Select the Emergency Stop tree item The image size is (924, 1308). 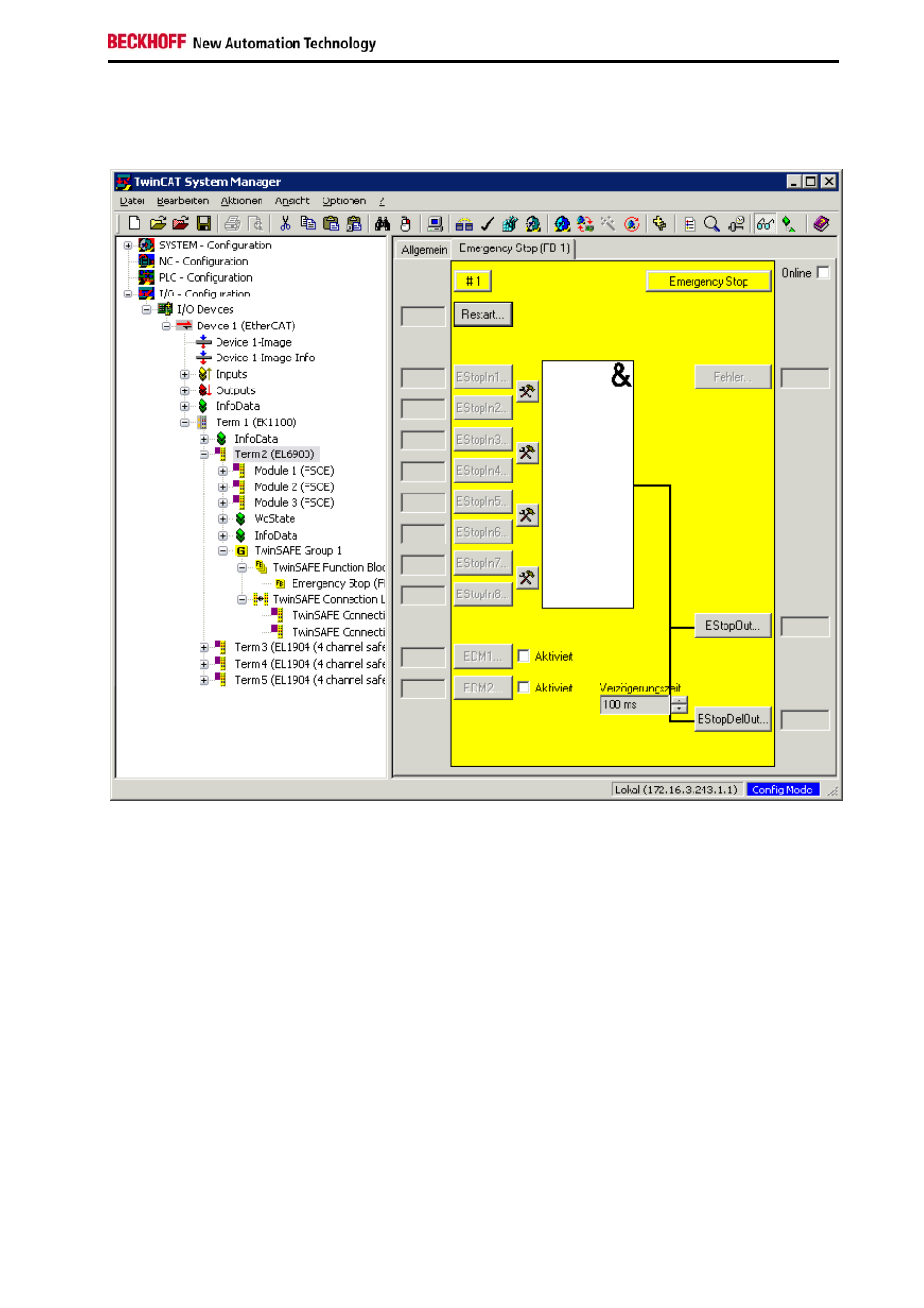(338, 584)
